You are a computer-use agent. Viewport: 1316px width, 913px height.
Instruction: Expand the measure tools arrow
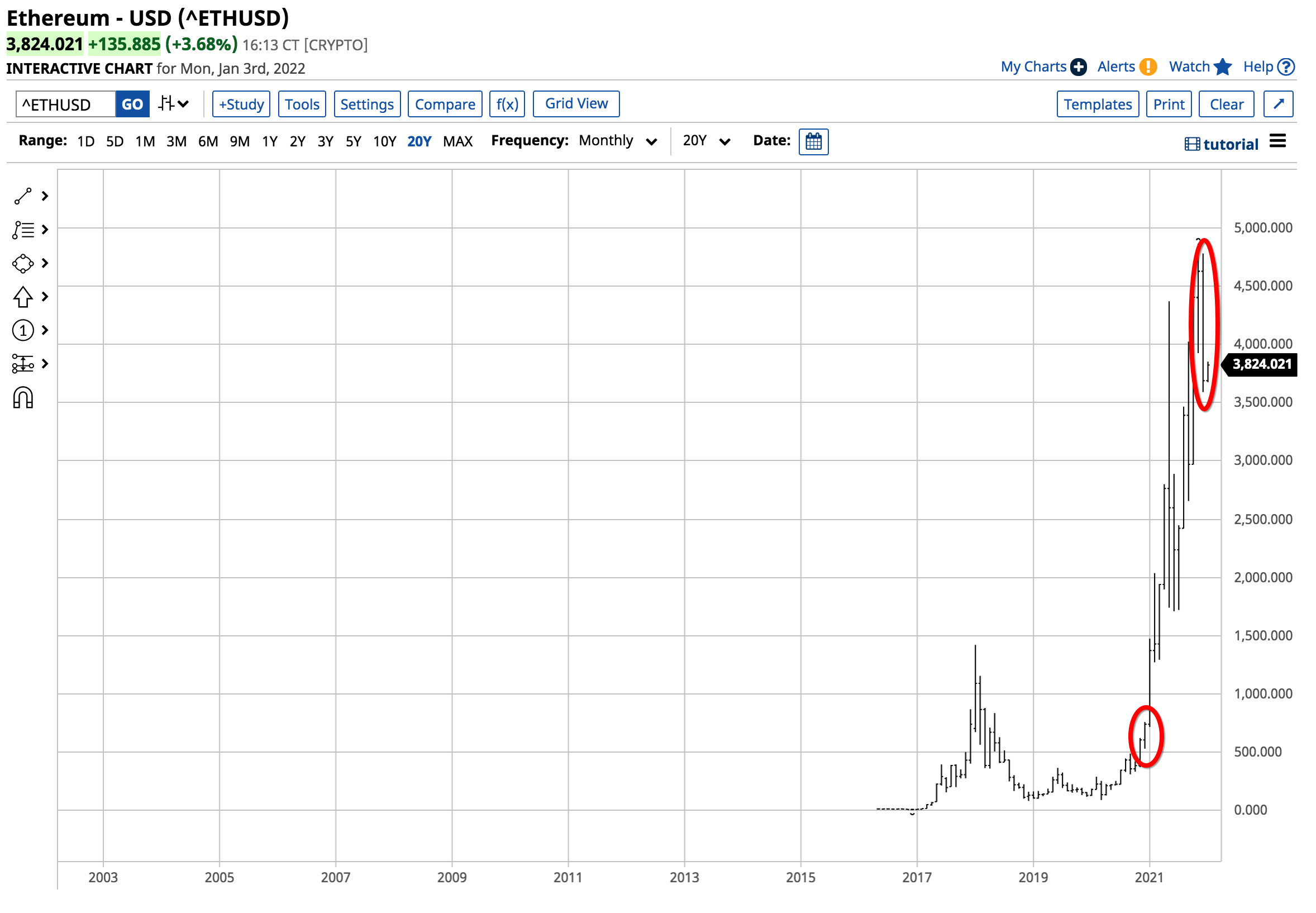45,364
